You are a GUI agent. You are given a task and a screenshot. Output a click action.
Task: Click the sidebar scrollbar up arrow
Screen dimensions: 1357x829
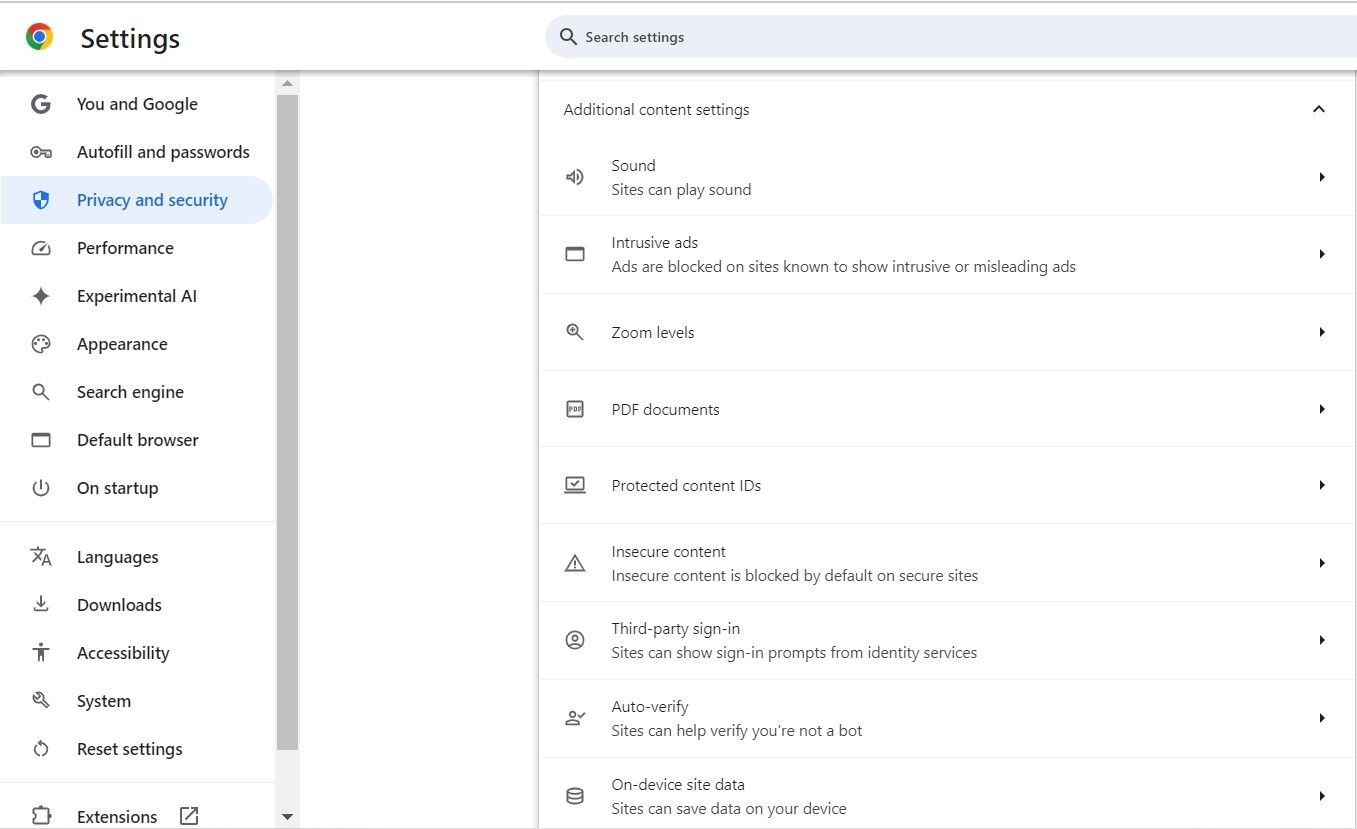pyautogui.click(x=287, y=84)
